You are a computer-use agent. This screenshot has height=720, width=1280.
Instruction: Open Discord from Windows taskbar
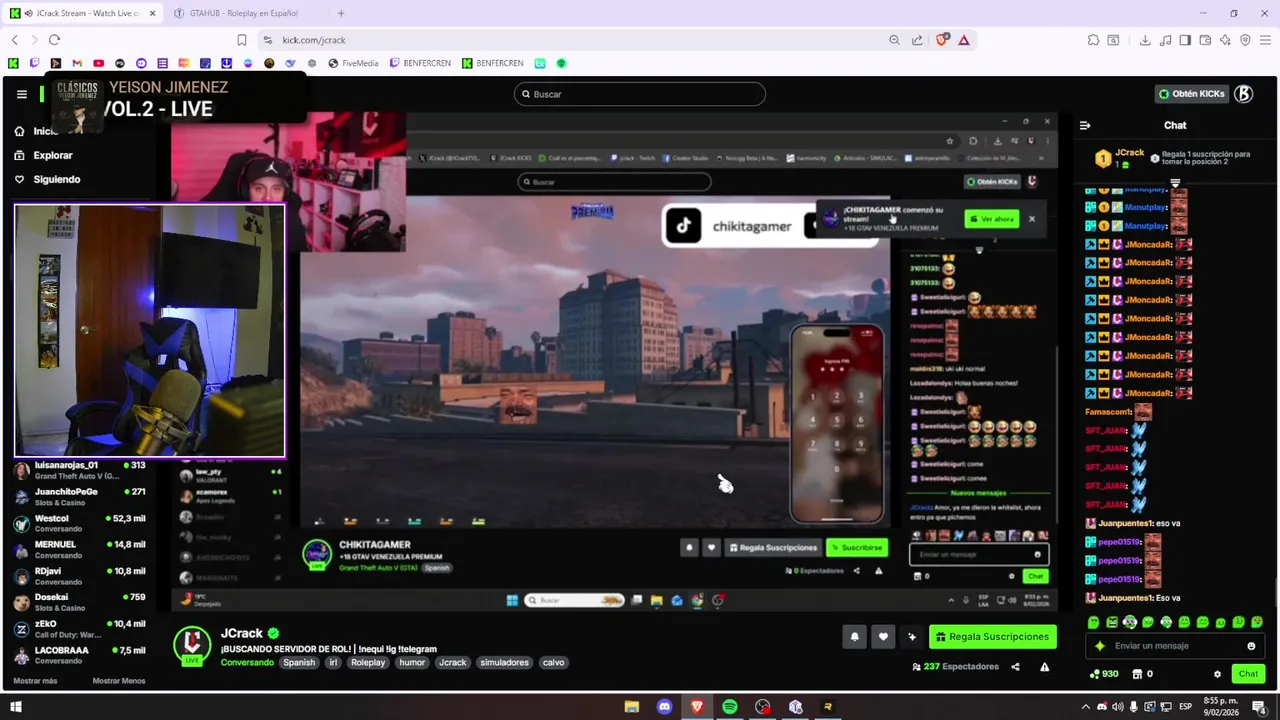coord(665,707)
